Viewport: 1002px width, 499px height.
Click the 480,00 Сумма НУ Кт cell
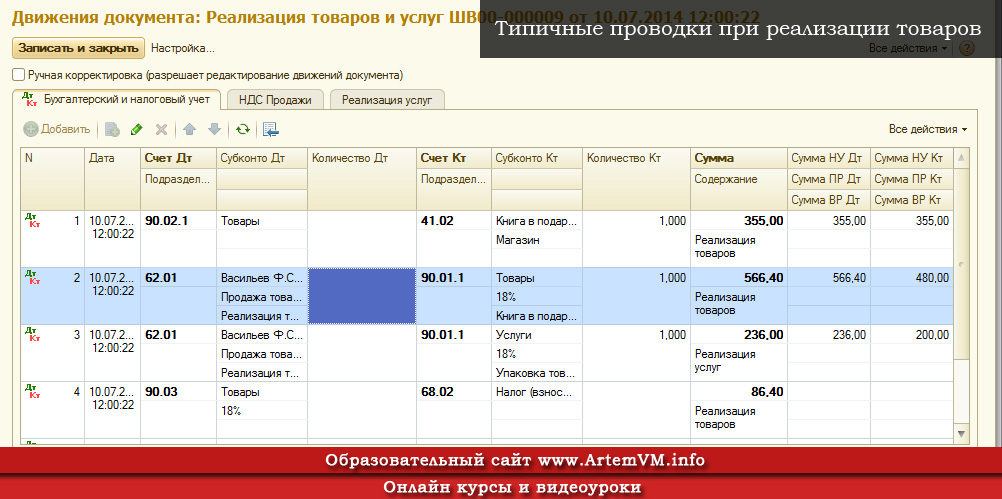click(x=911, y=278)
